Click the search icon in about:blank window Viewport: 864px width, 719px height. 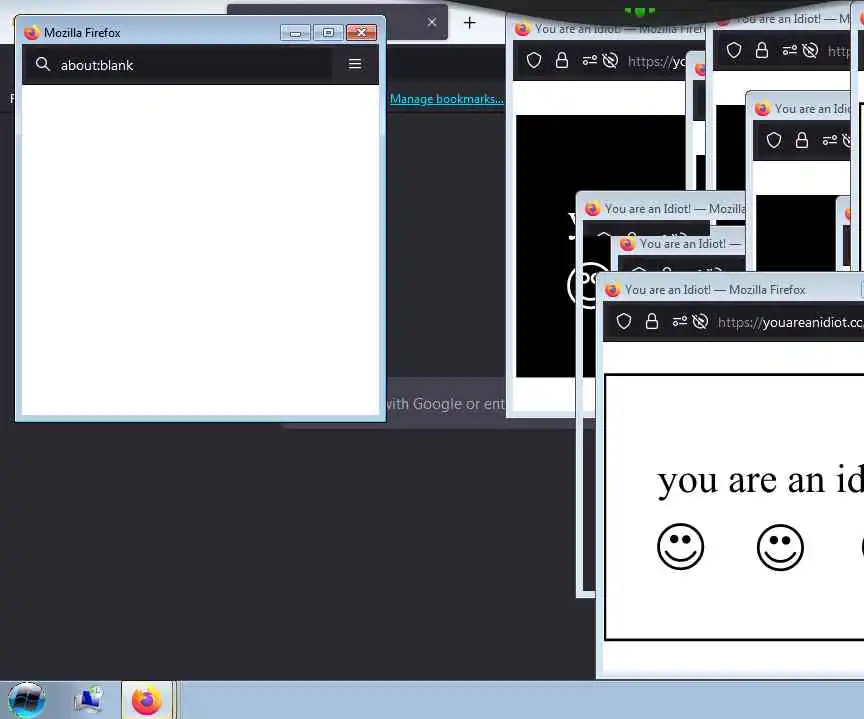coord(42,64)
